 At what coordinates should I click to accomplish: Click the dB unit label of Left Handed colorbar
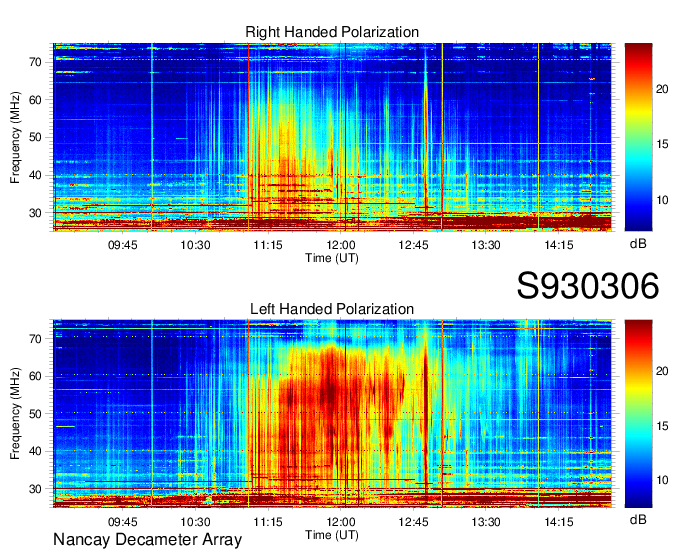[x=638, y=519]
